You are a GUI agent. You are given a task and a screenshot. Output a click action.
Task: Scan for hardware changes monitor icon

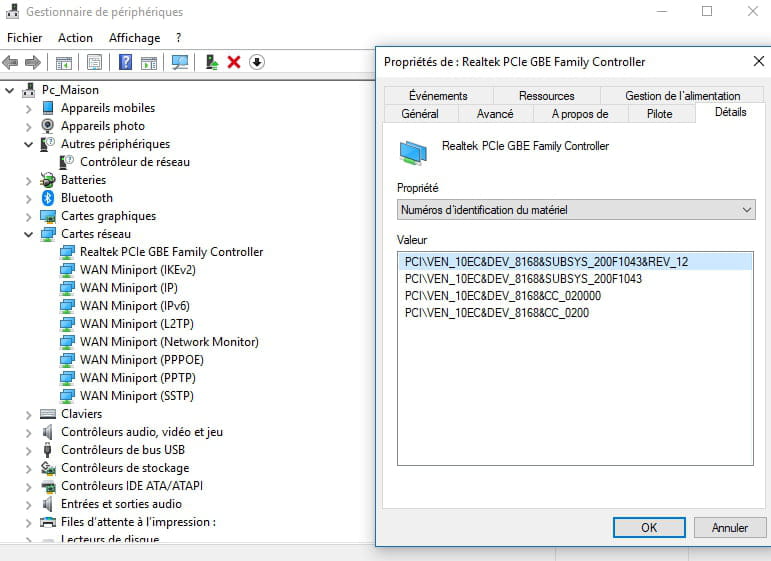tap(180, 62)
